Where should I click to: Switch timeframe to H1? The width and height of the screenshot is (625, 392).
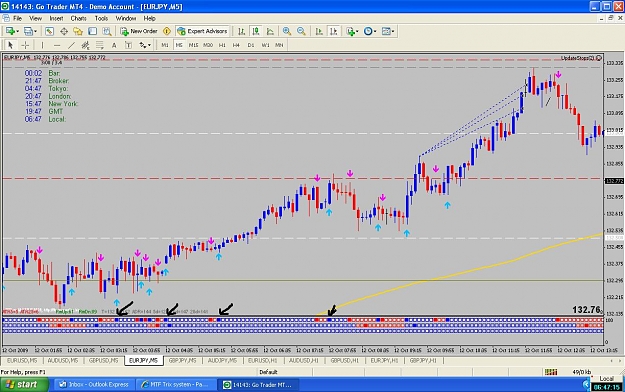coord(222,45)
